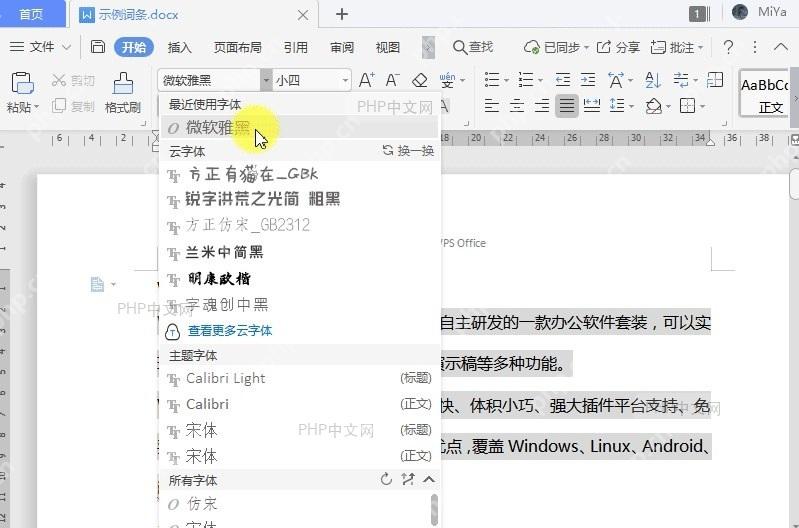Choose cloud font 方正有猫在_GBK

click(300, 175)
